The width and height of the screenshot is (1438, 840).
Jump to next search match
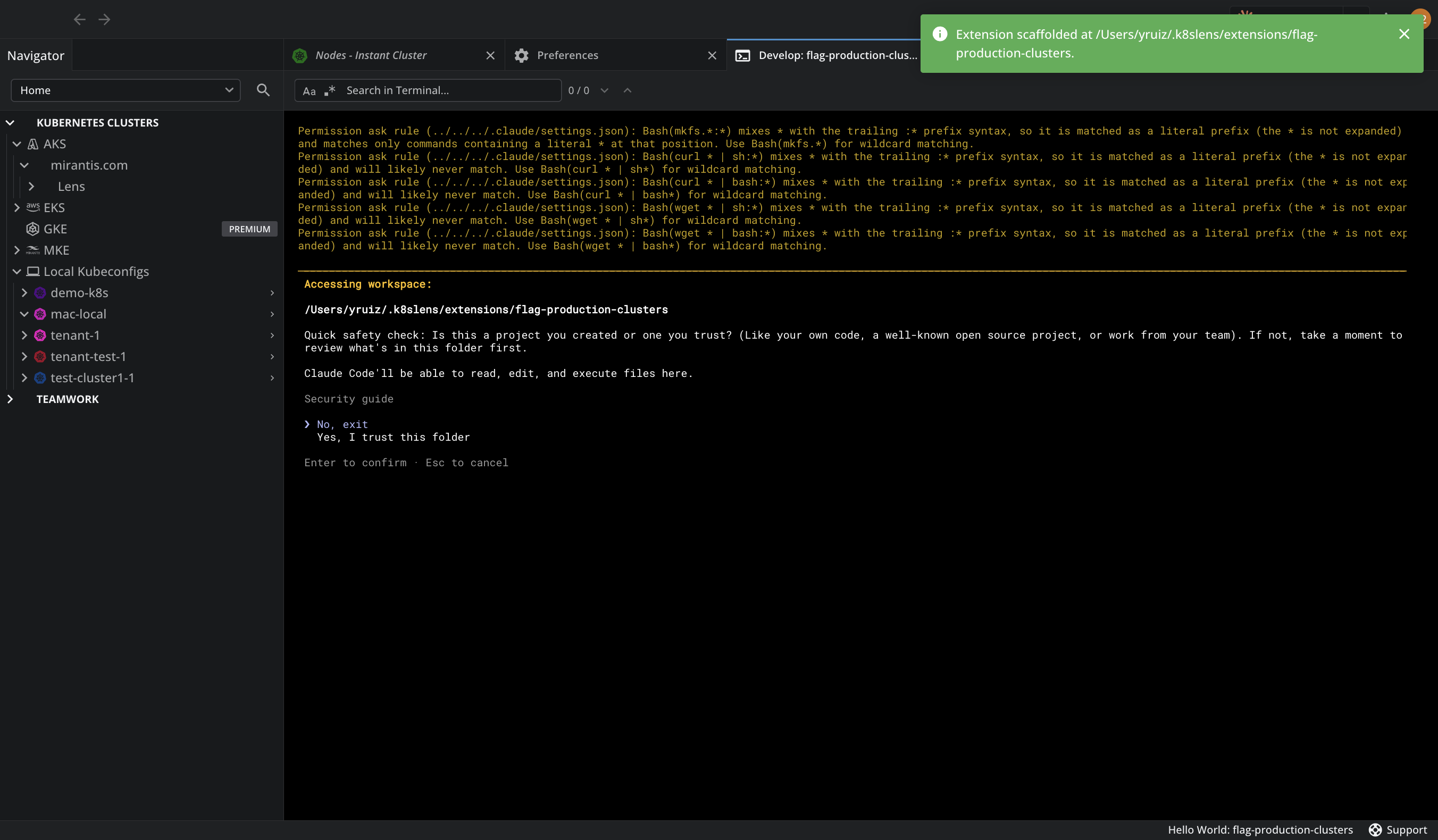coord(604,91)
